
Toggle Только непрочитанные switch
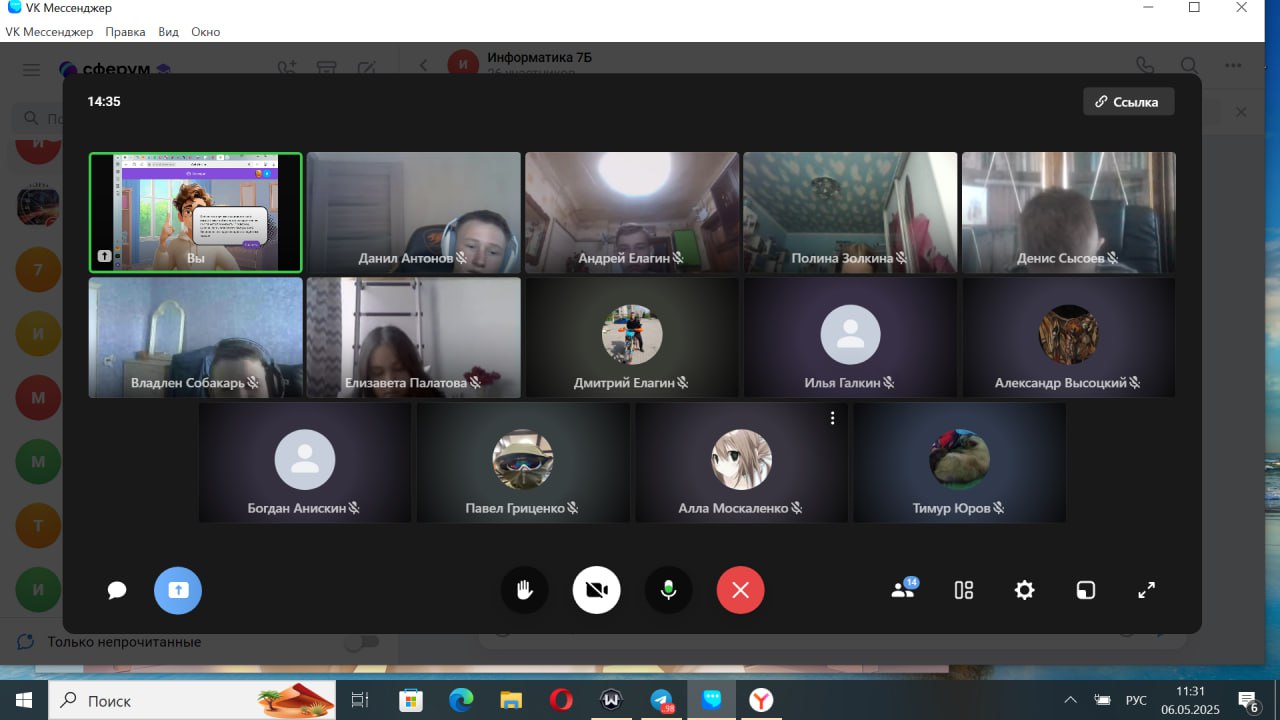click(x=362, y=642)
